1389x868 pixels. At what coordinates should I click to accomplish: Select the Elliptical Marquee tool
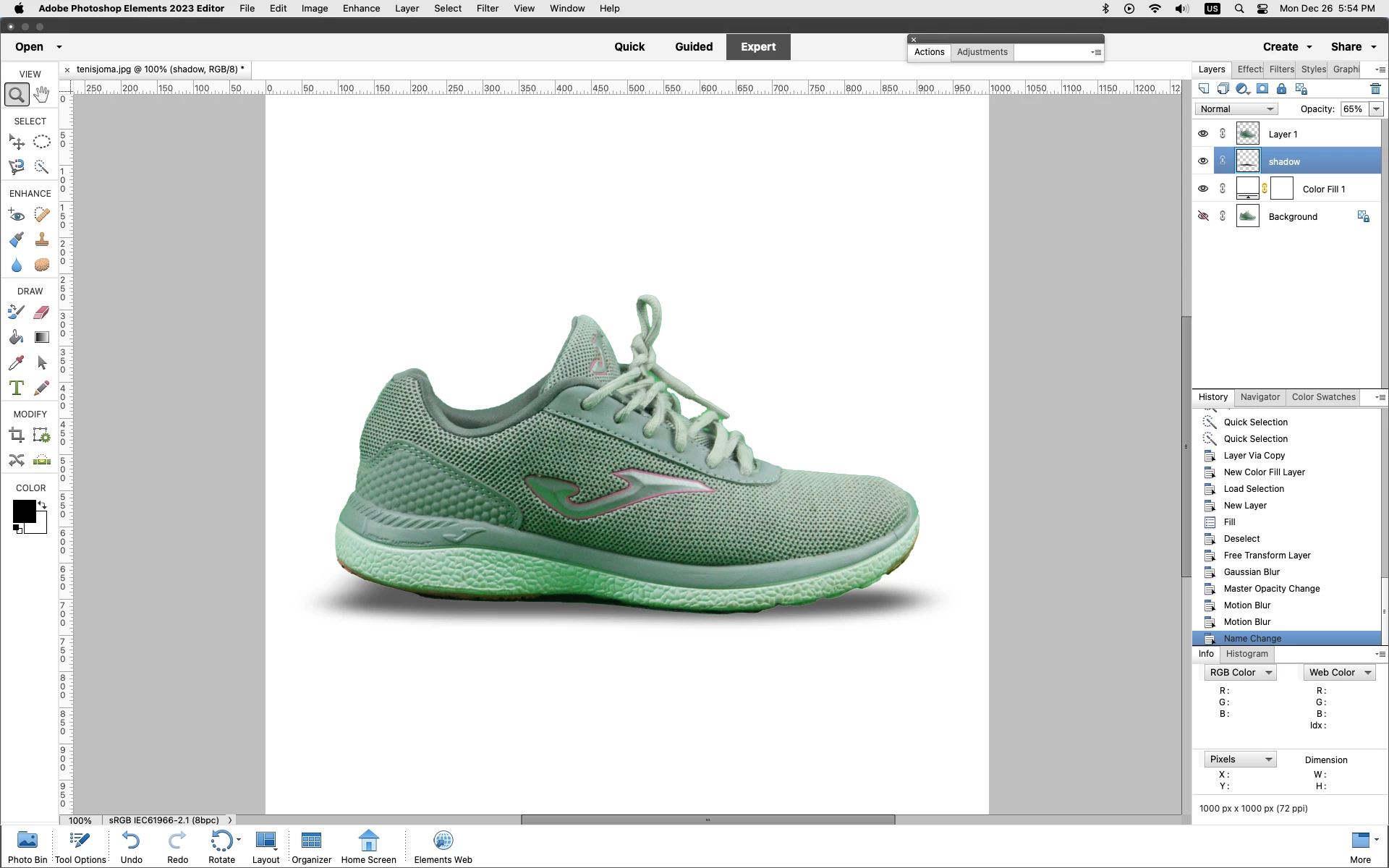[42, 142]
